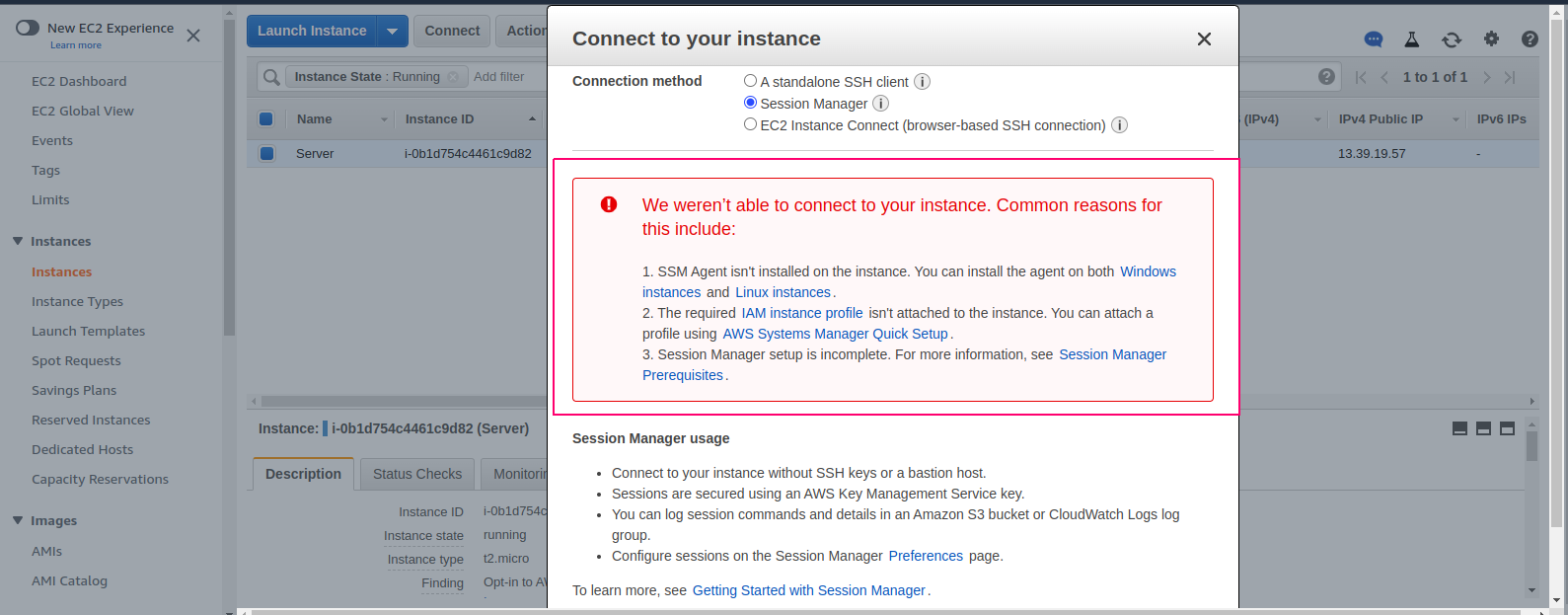Refresh the instances list
The width and height of the screenshot is (1568, 615).
coord(1452,39)
